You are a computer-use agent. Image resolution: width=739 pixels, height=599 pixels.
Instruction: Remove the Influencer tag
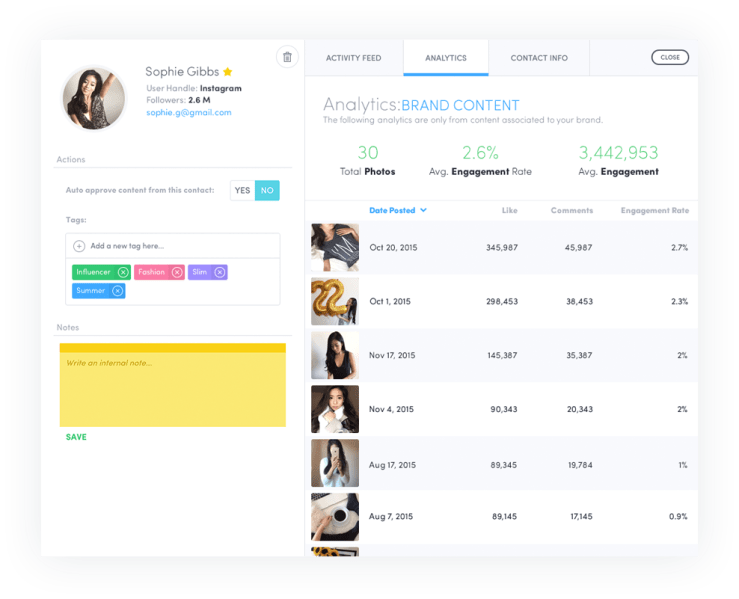click(x=123, y=272)
